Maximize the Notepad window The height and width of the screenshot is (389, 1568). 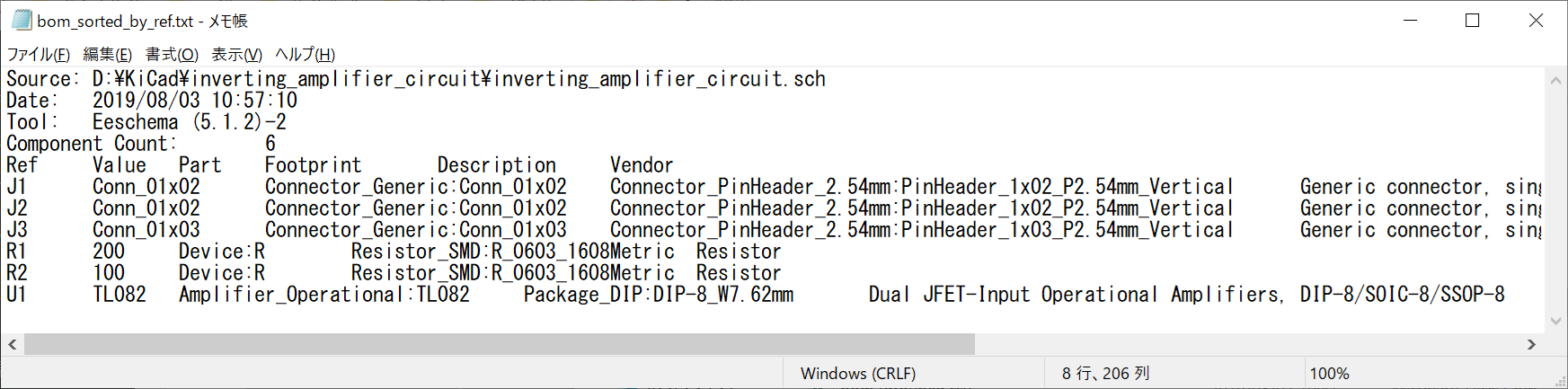pyautogui.click(x=1472, y=20)
